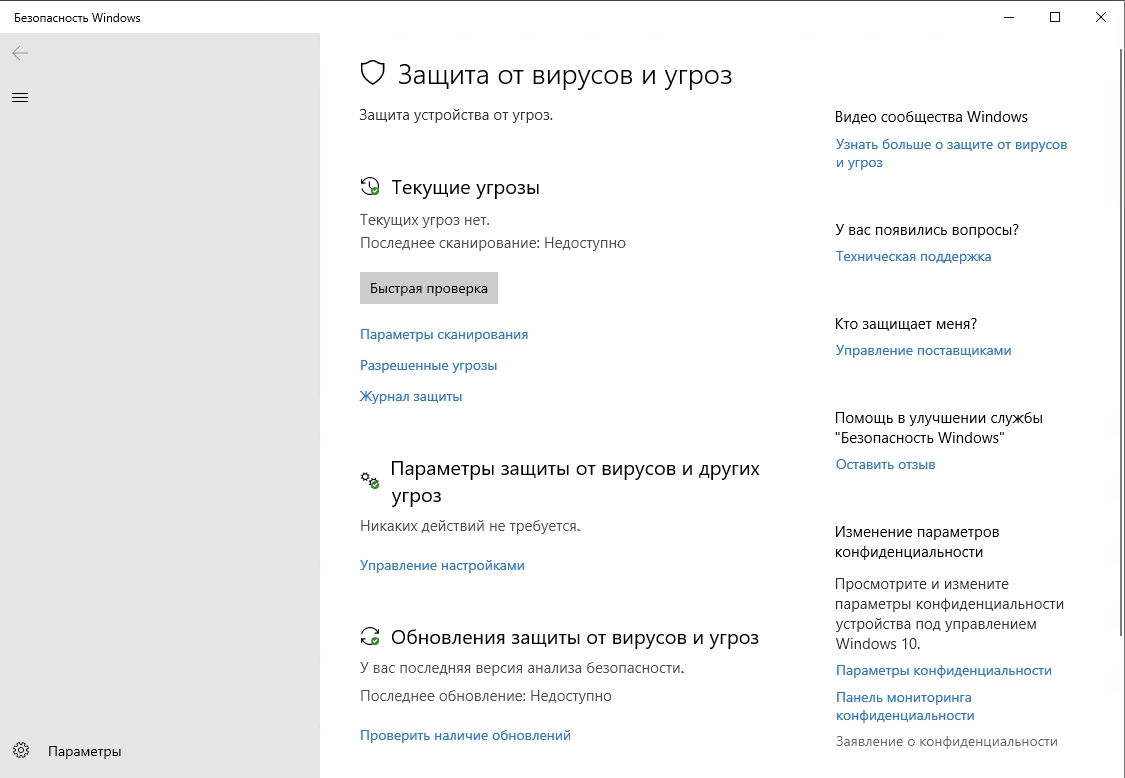Open Управление поставщиками

point(922,350)
